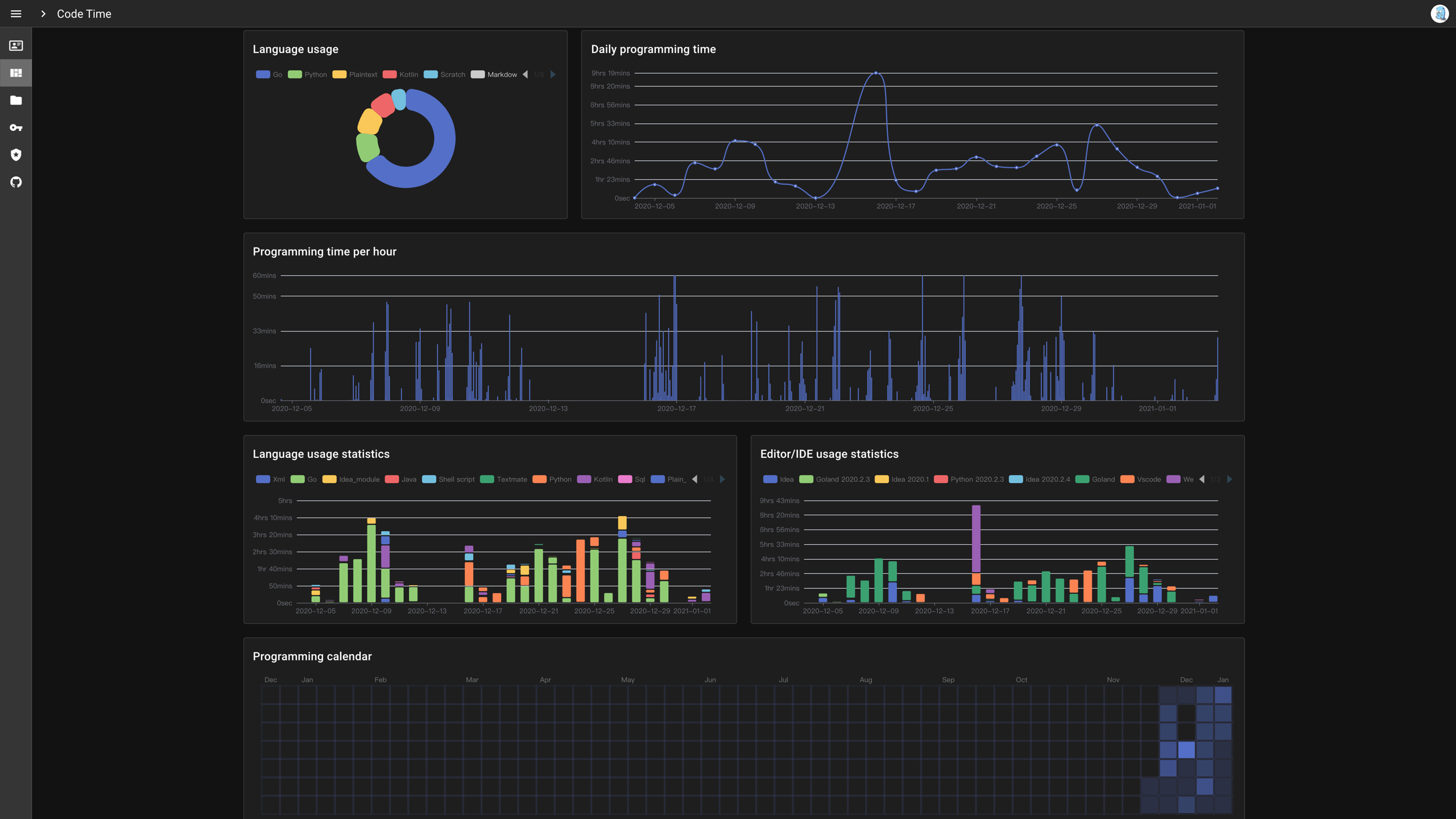Screen dimensions: 1456x819
Task: Toggle Kotlin in Language usage legend
Action: [400, 75]
